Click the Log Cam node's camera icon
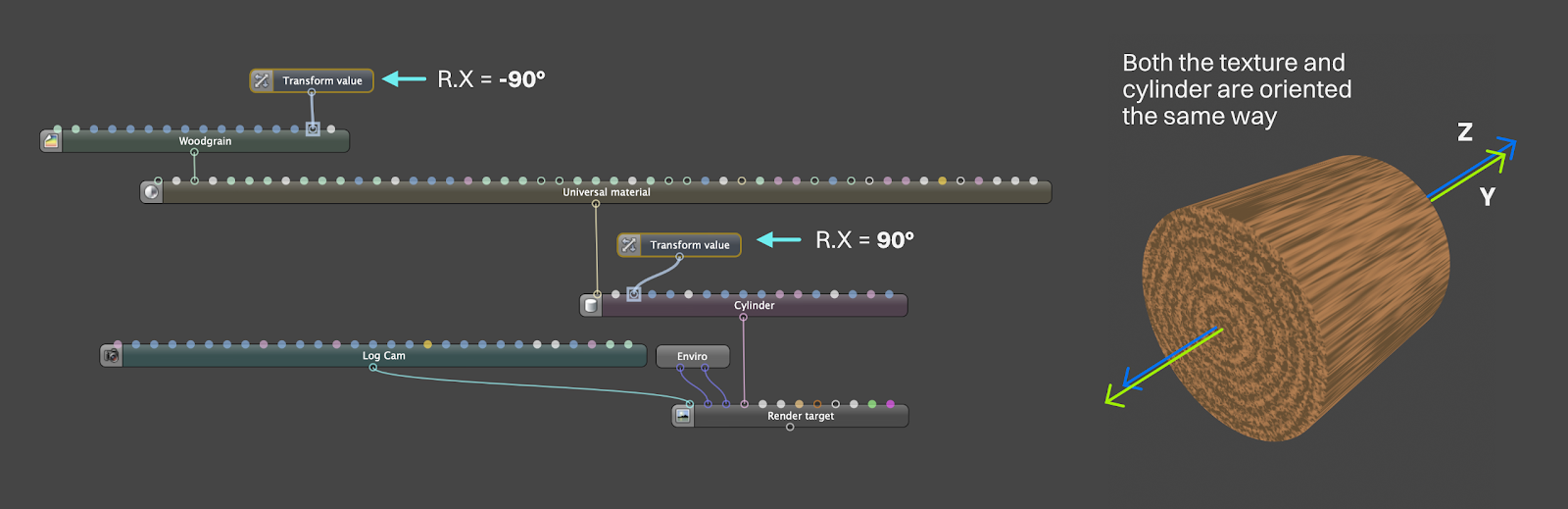Viewport: 1568px width, 509px height. tap(112, 356)
